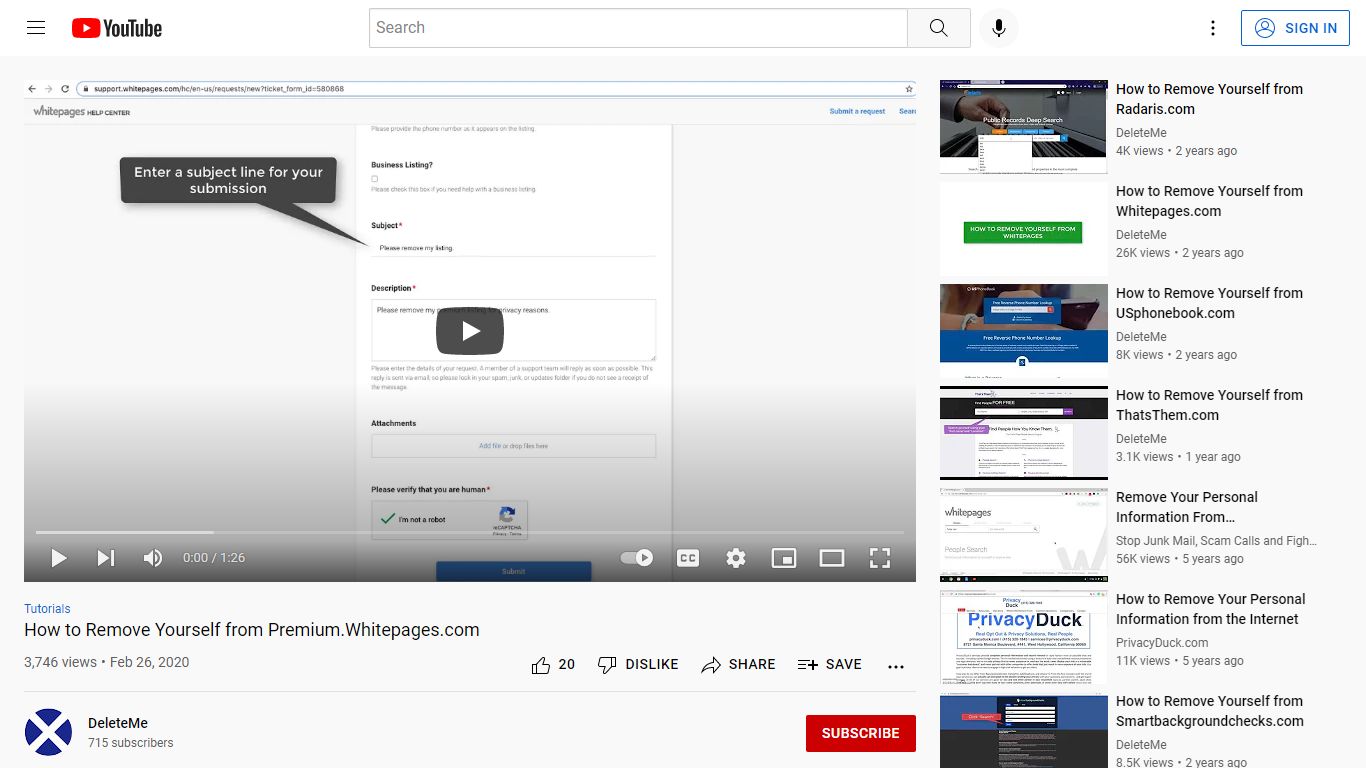Enable the miniplayer

click(784, 558)
